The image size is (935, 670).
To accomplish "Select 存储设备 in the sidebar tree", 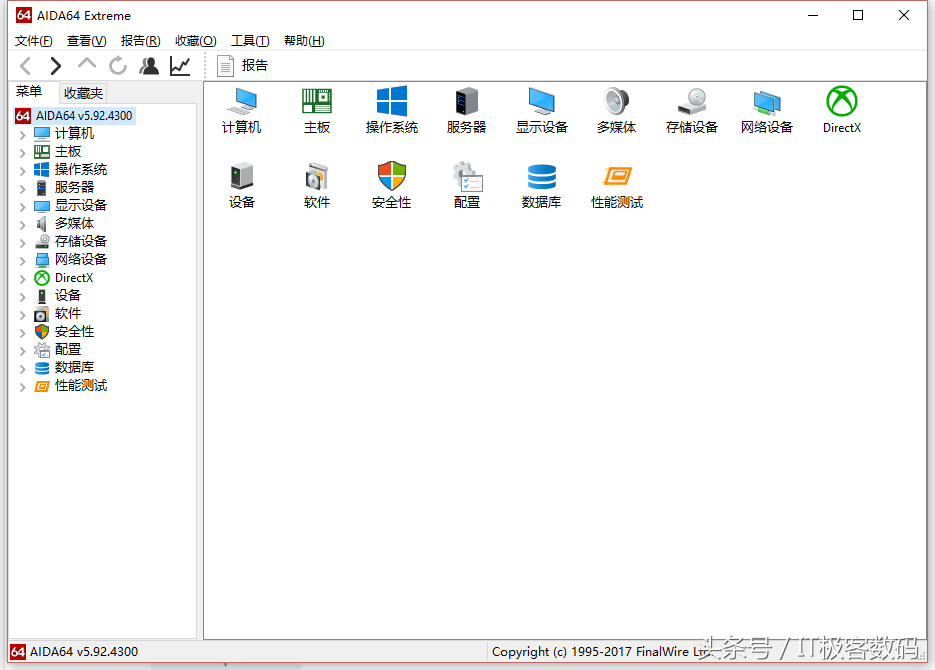I will click(71, 241).
